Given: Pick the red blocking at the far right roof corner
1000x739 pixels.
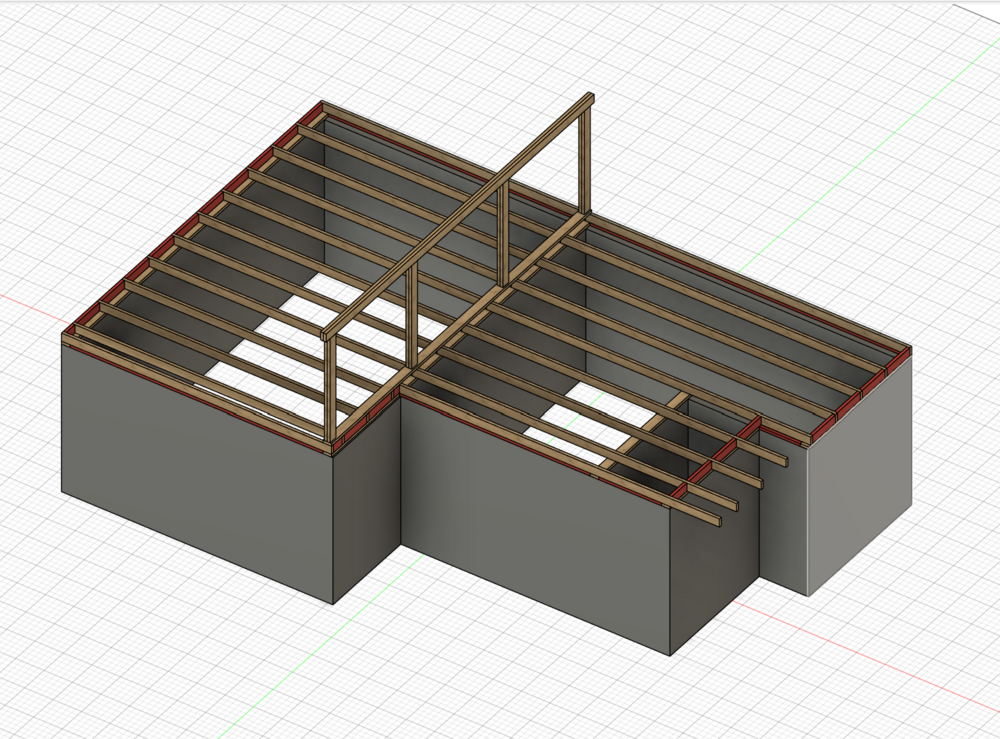Looking at the screenshot, I should pos(898,360).
